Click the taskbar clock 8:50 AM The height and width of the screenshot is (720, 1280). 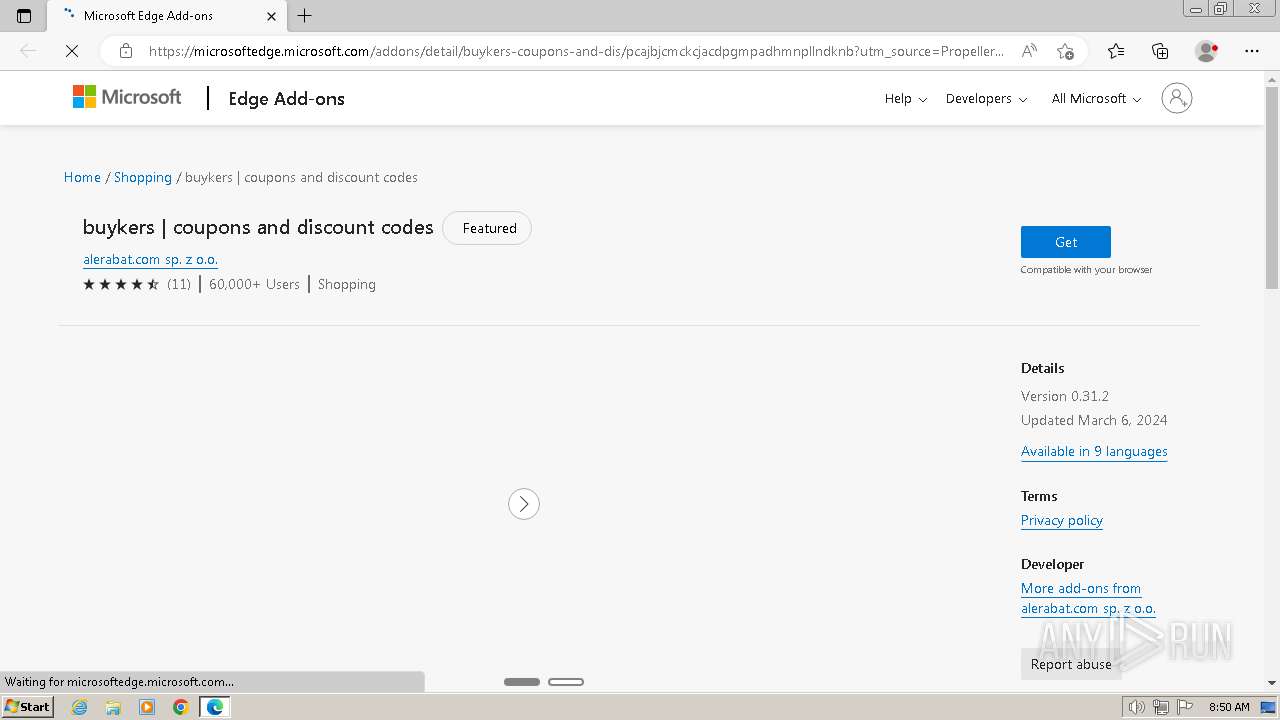pyautogui.click(x=1229, y=707)
